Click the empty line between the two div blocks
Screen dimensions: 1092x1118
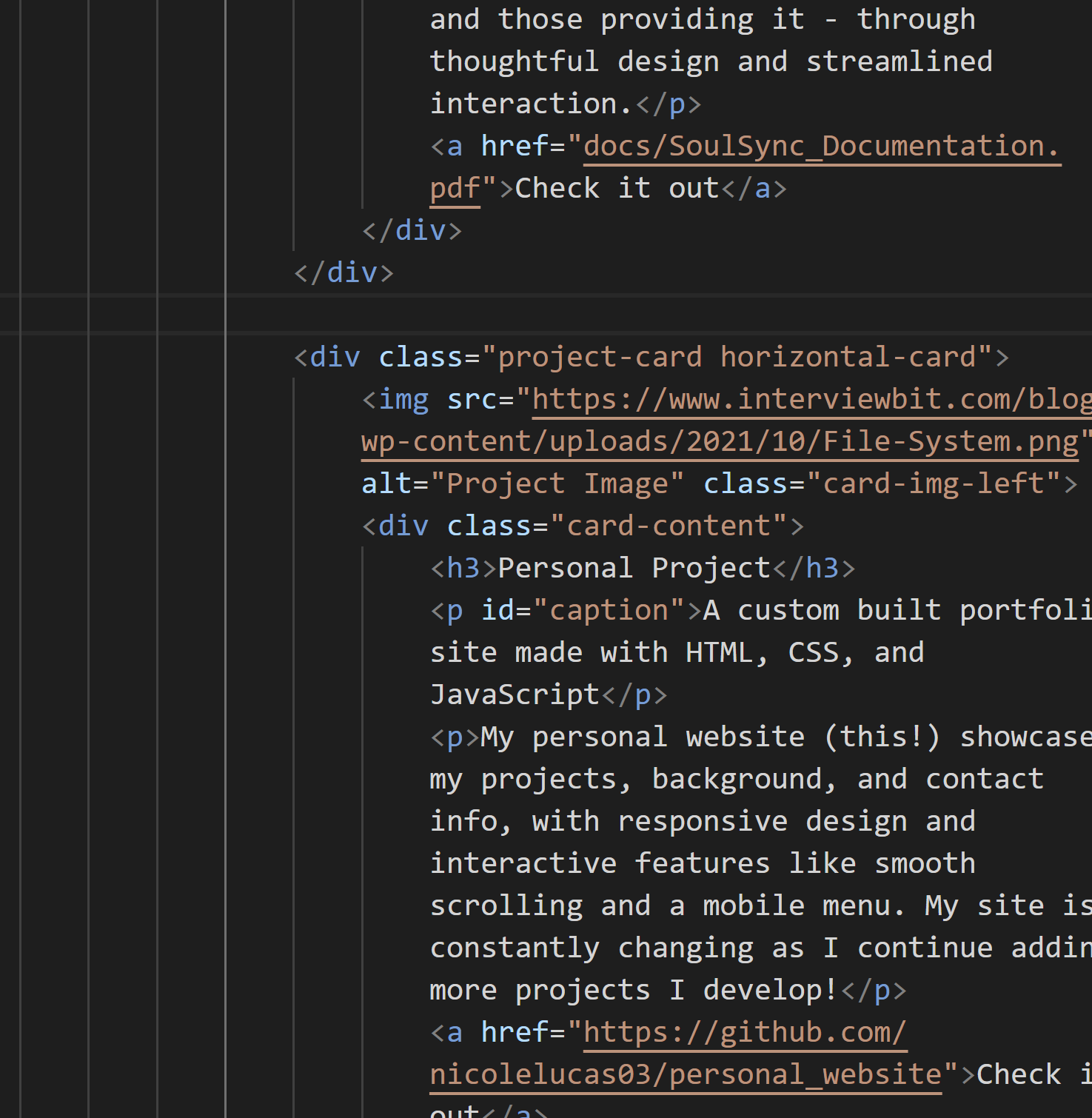coord(518,314)
